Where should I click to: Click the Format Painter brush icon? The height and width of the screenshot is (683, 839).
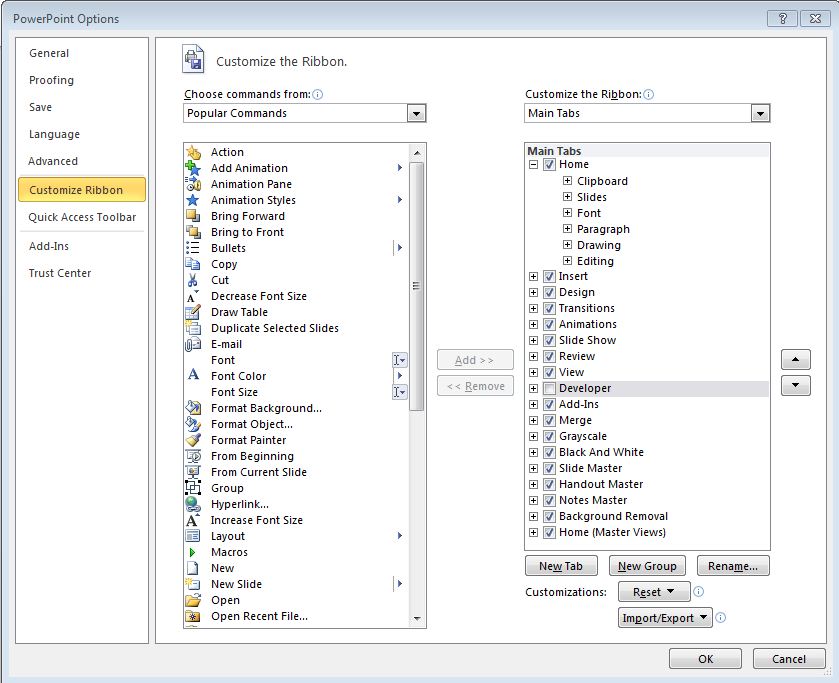(x=193, y=440)
